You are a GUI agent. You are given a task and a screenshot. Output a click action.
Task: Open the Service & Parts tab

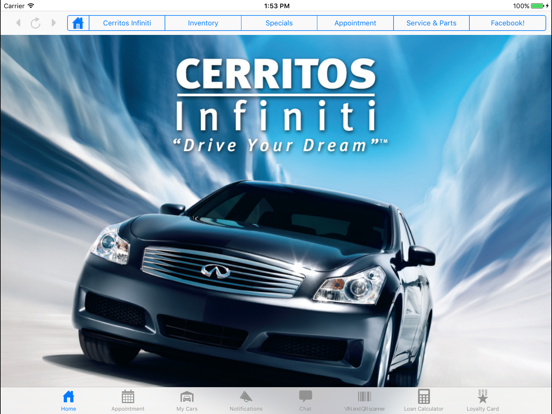coord(431,23)
